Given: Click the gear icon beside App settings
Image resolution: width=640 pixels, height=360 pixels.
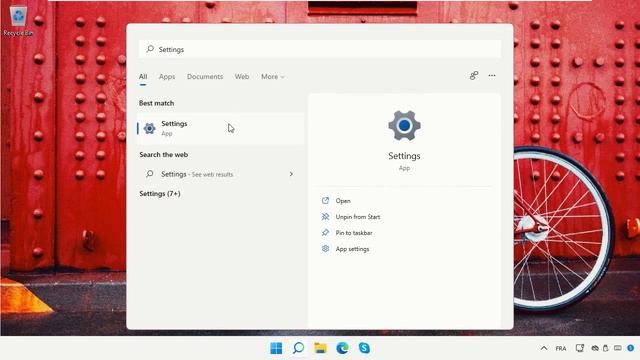Looking at the screenshot, I should click(x=325, y=249).
